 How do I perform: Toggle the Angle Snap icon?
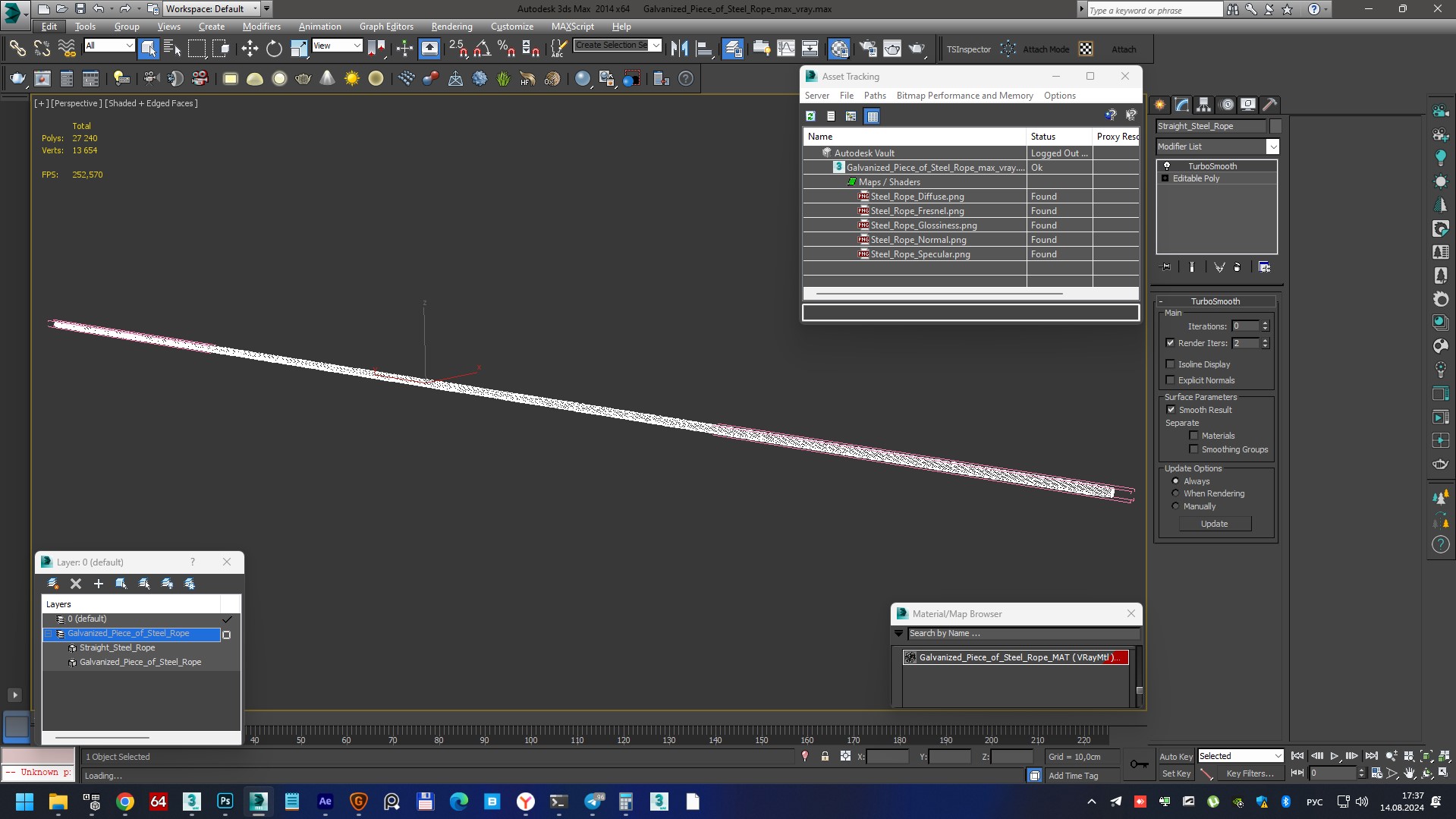[x=482, y=49]
